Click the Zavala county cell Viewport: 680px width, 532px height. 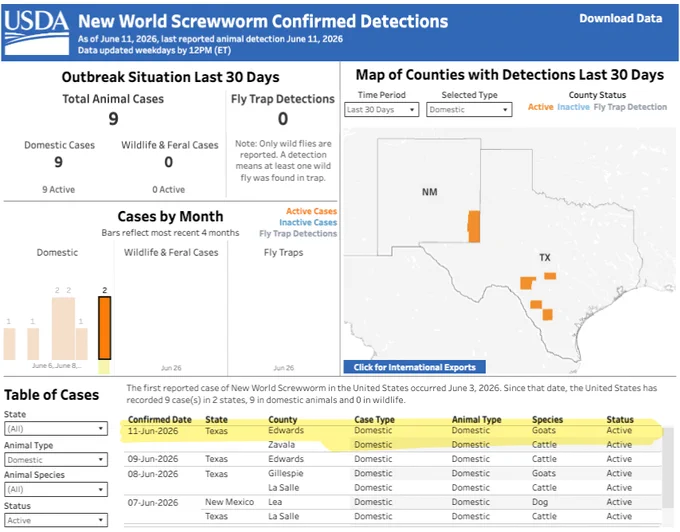click(x=281, y=445)
